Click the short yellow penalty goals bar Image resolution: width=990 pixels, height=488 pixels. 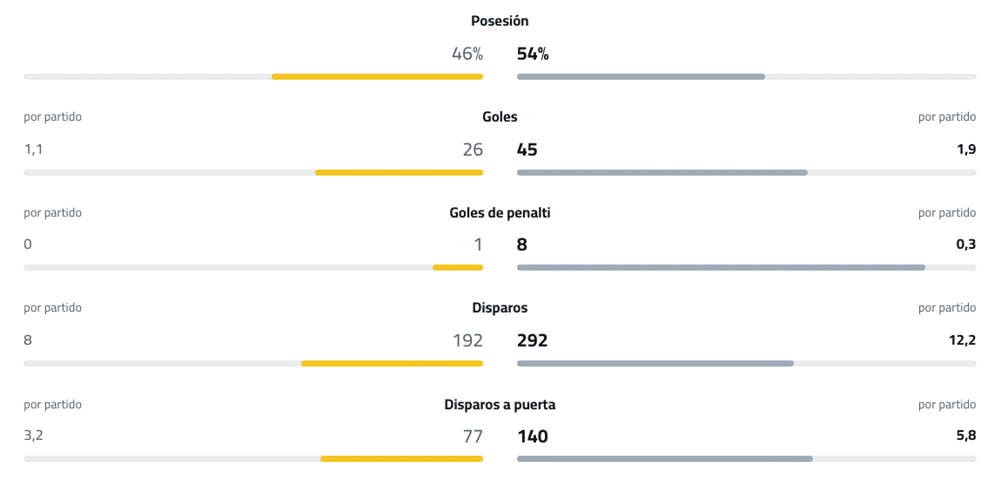click(458, 268)
